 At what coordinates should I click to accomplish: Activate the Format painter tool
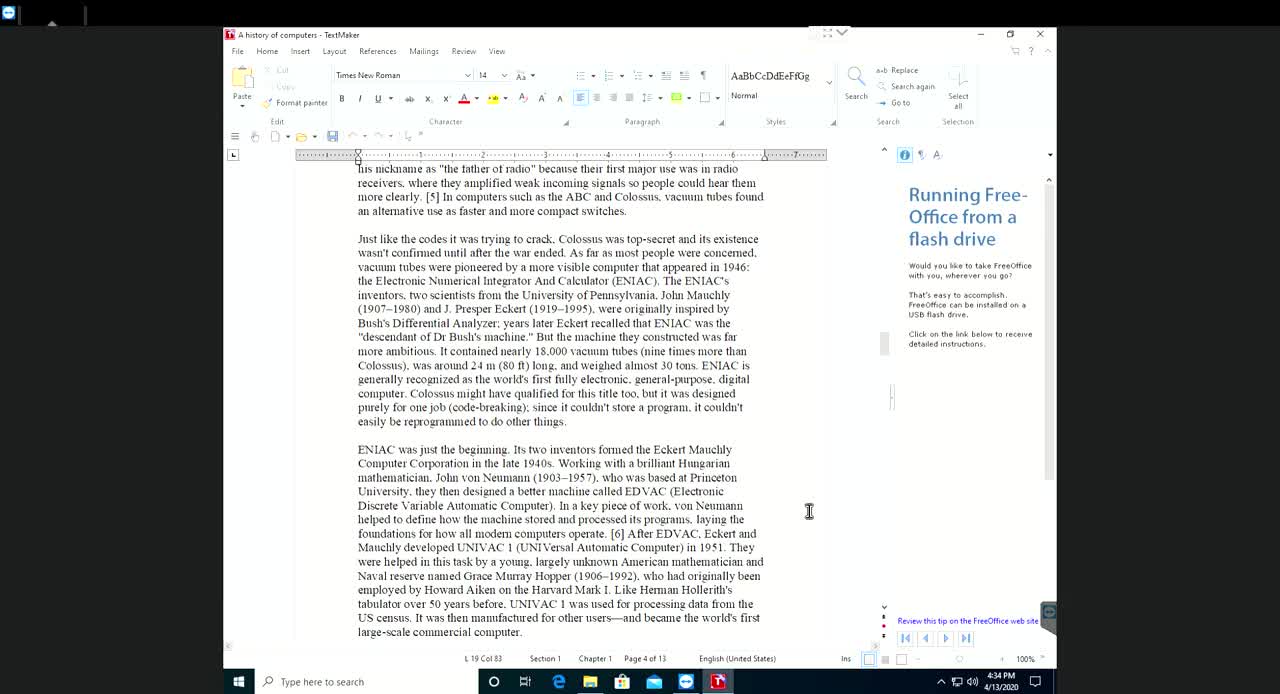[x=295, y=103]
